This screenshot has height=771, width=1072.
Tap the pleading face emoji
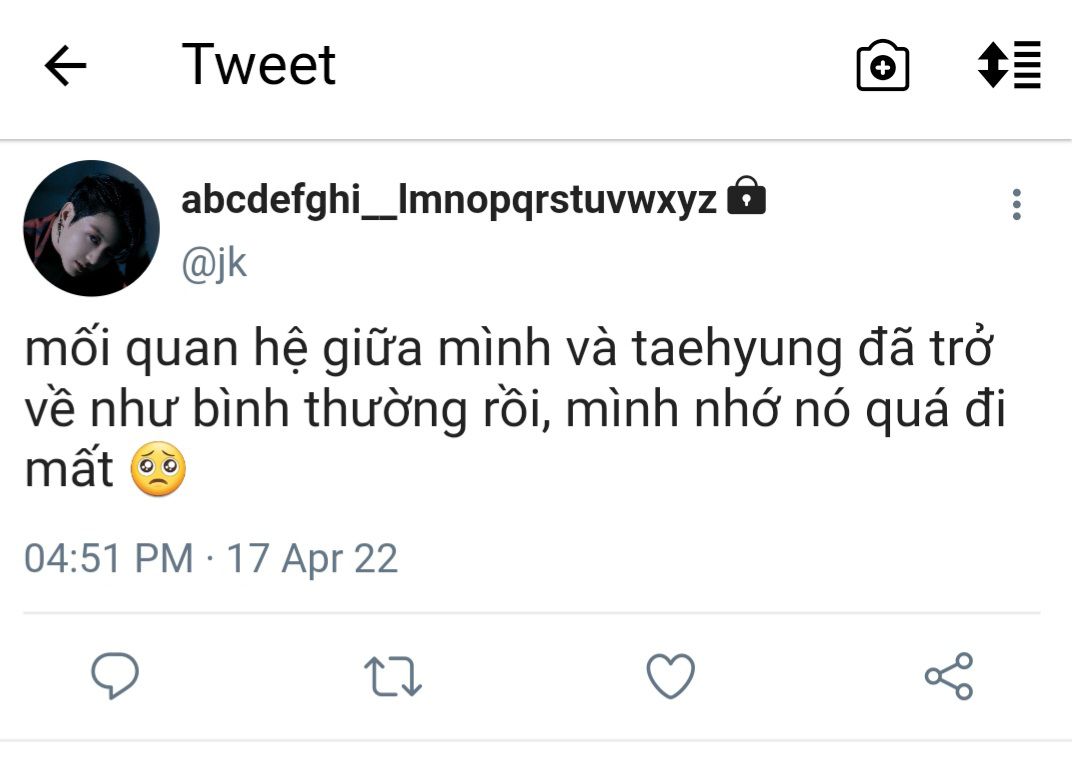tap(158, 473)
